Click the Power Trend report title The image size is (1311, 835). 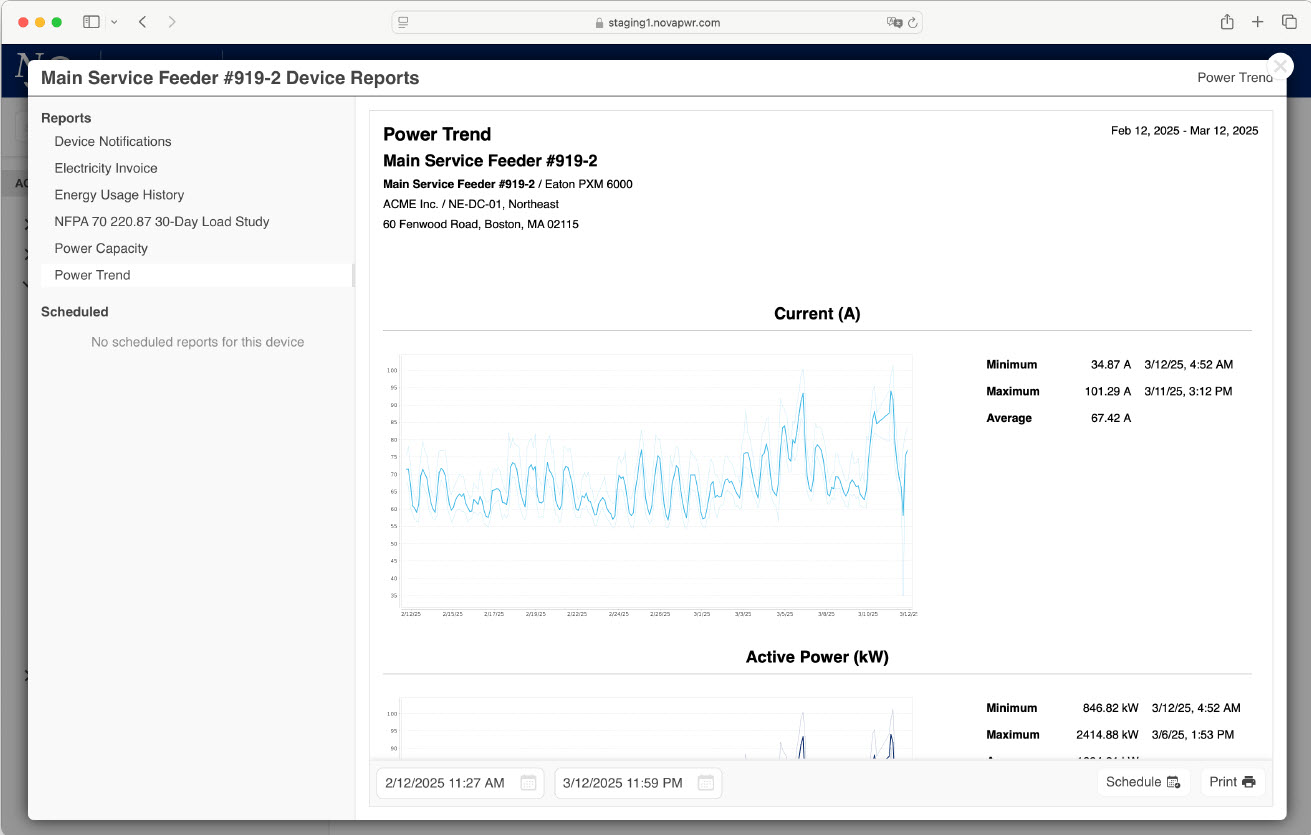pyautogui.click(x=437, y=134)
